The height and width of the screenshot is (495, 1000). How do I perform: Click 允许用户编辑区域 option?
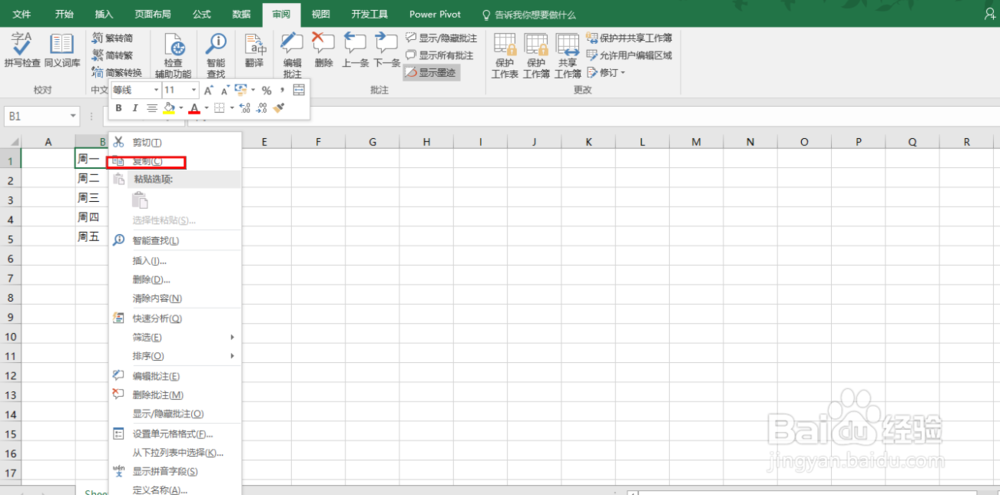(629, 55)
